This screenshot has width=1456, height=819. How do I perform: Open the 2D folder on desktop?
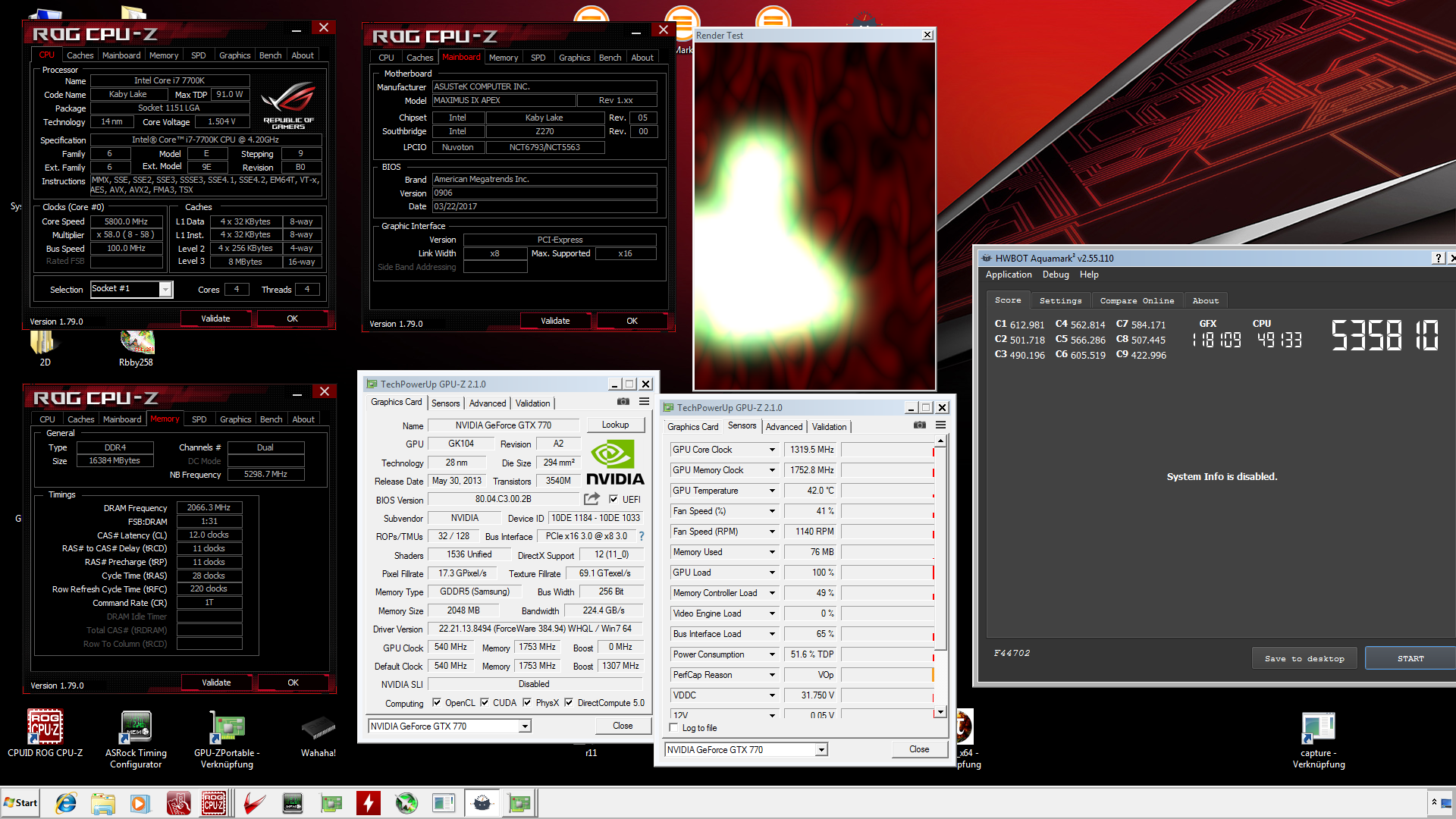click(45, 350)
